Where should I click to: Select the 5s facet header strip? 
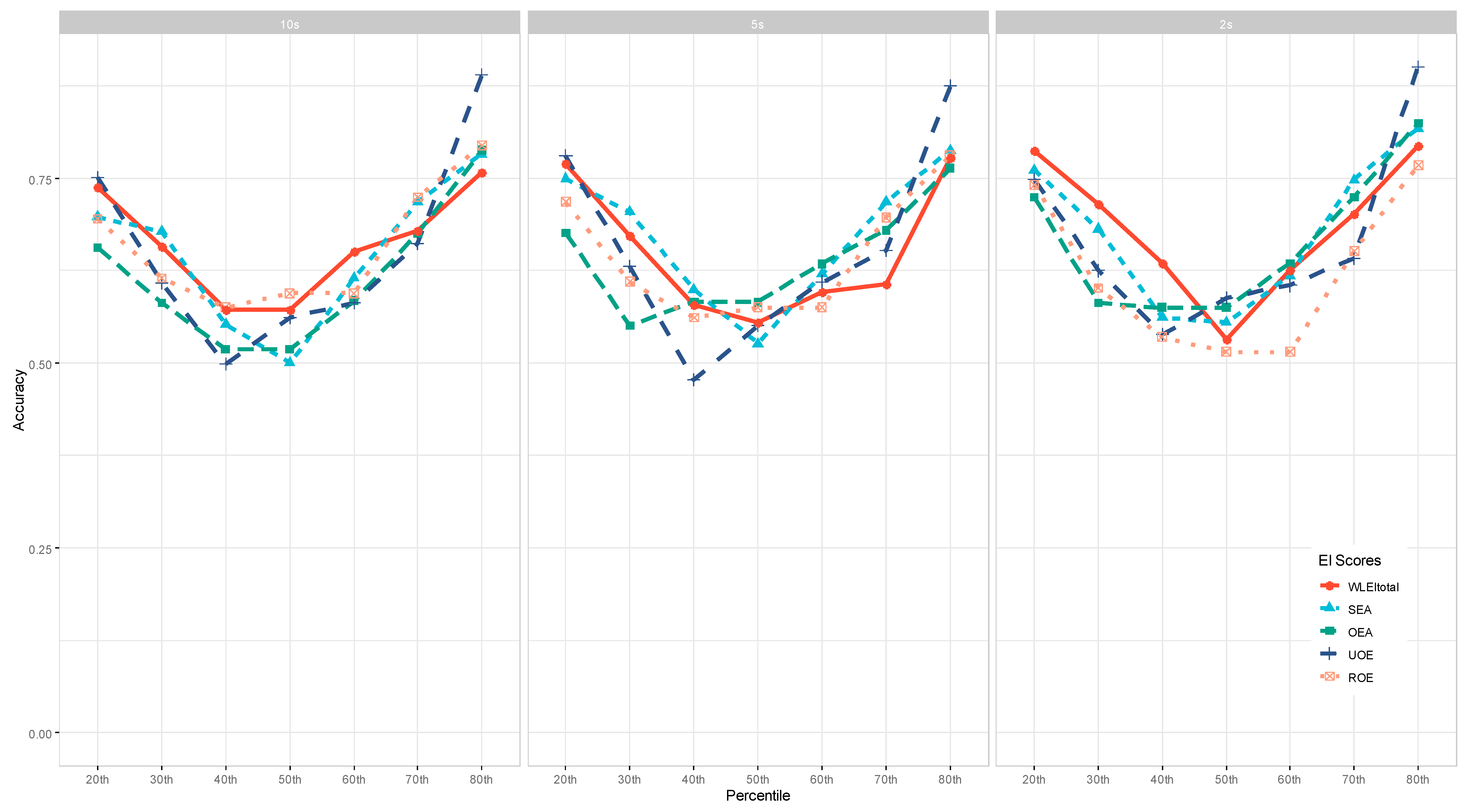coord(757,24)
